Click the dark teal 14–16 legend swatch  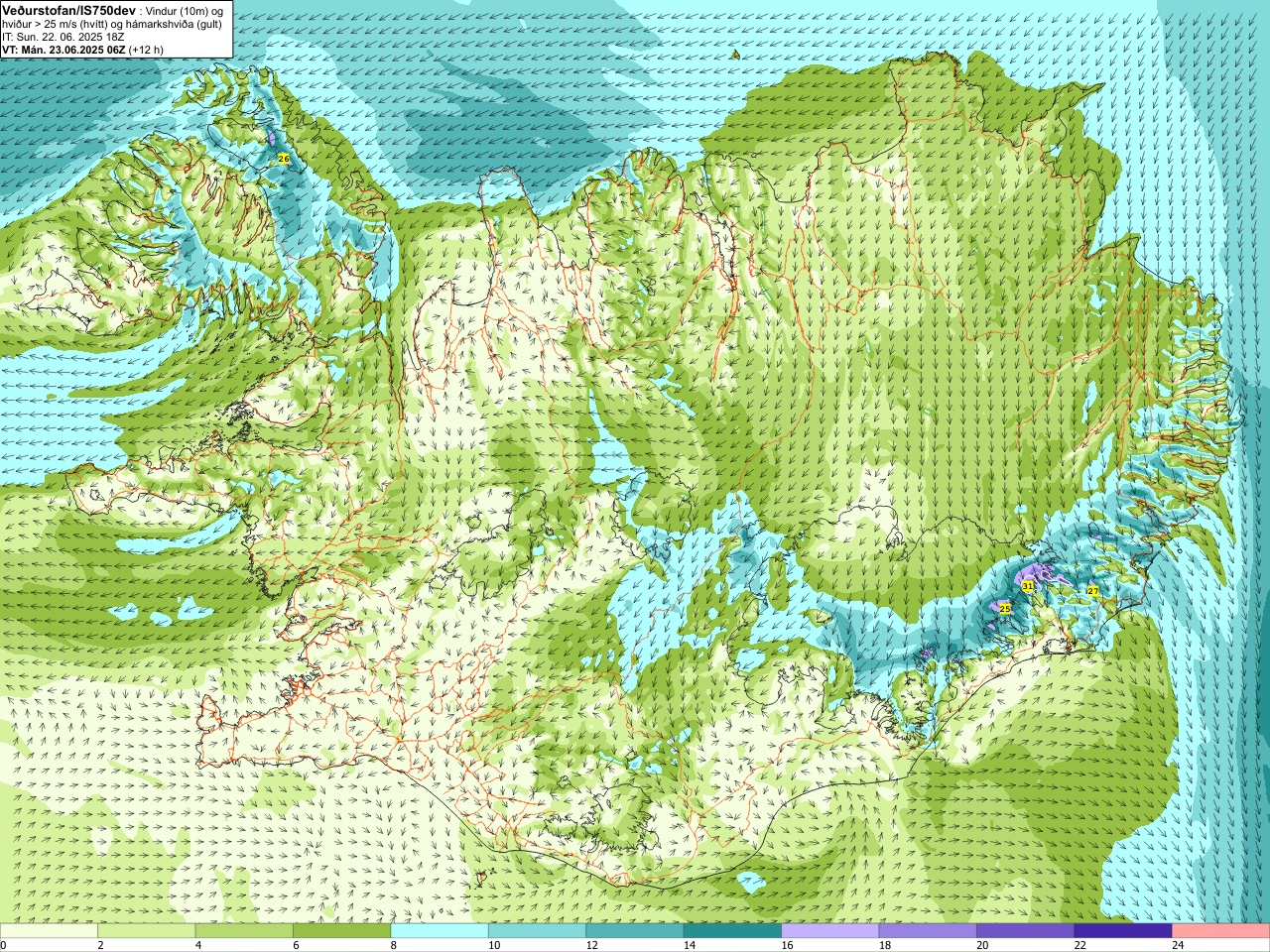(732, 931)
